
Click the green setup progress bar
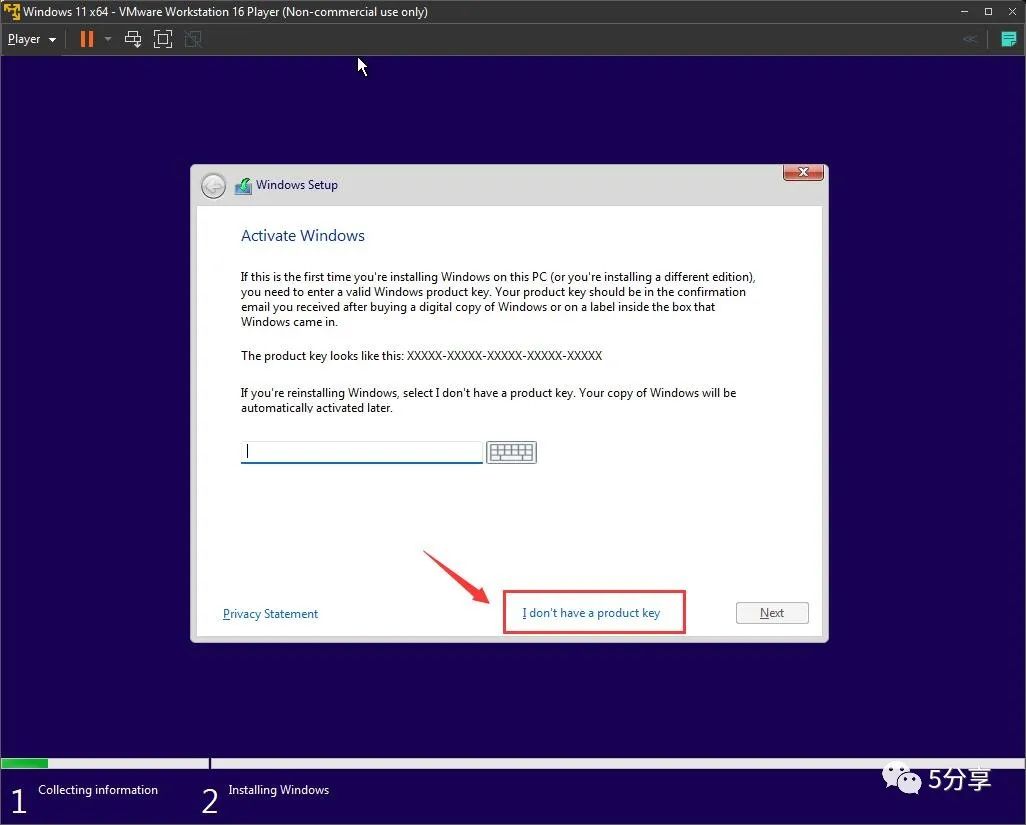tap(24, 763)
